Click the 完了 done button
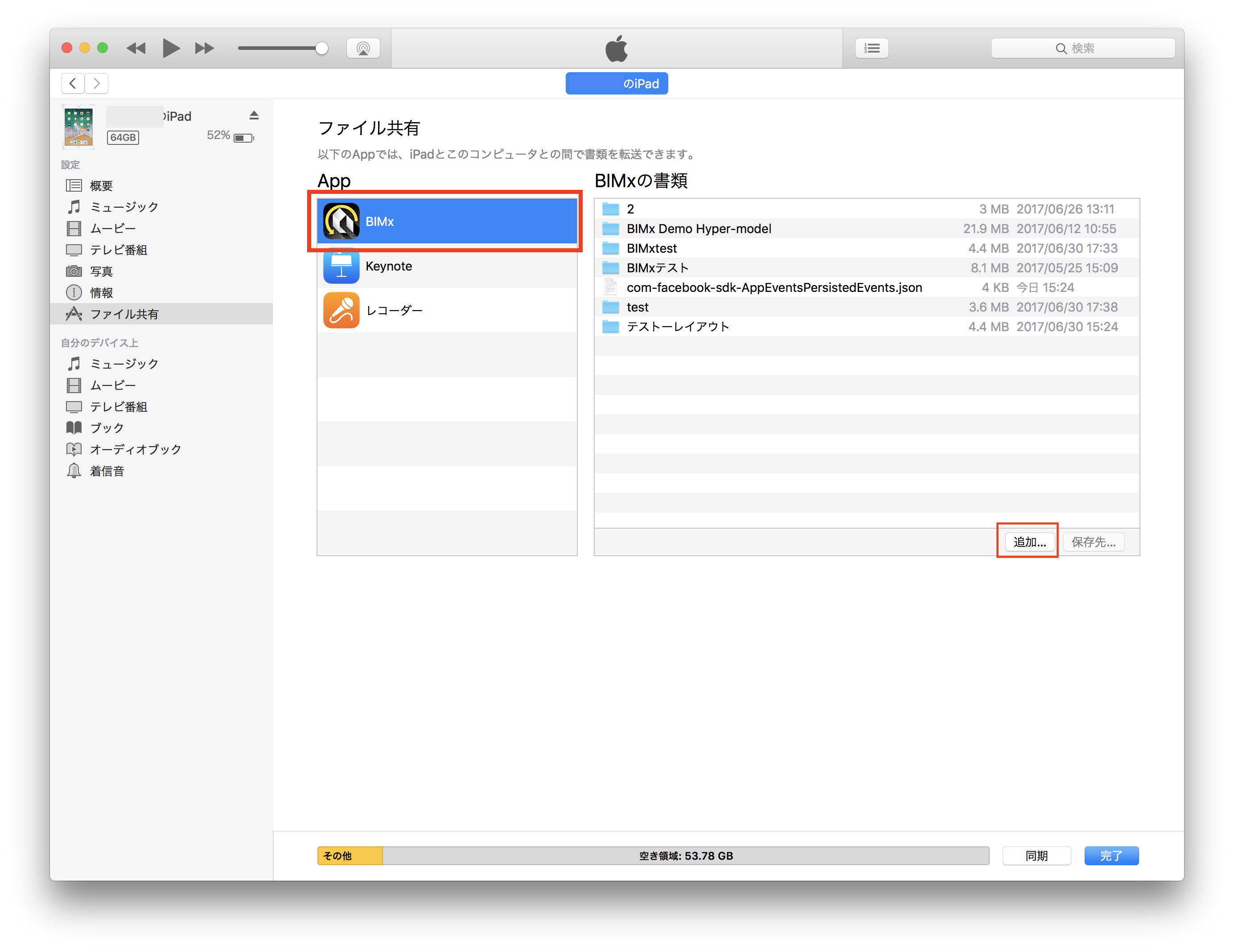This screenshot has height=952, width=1234. pos(1111,855)
